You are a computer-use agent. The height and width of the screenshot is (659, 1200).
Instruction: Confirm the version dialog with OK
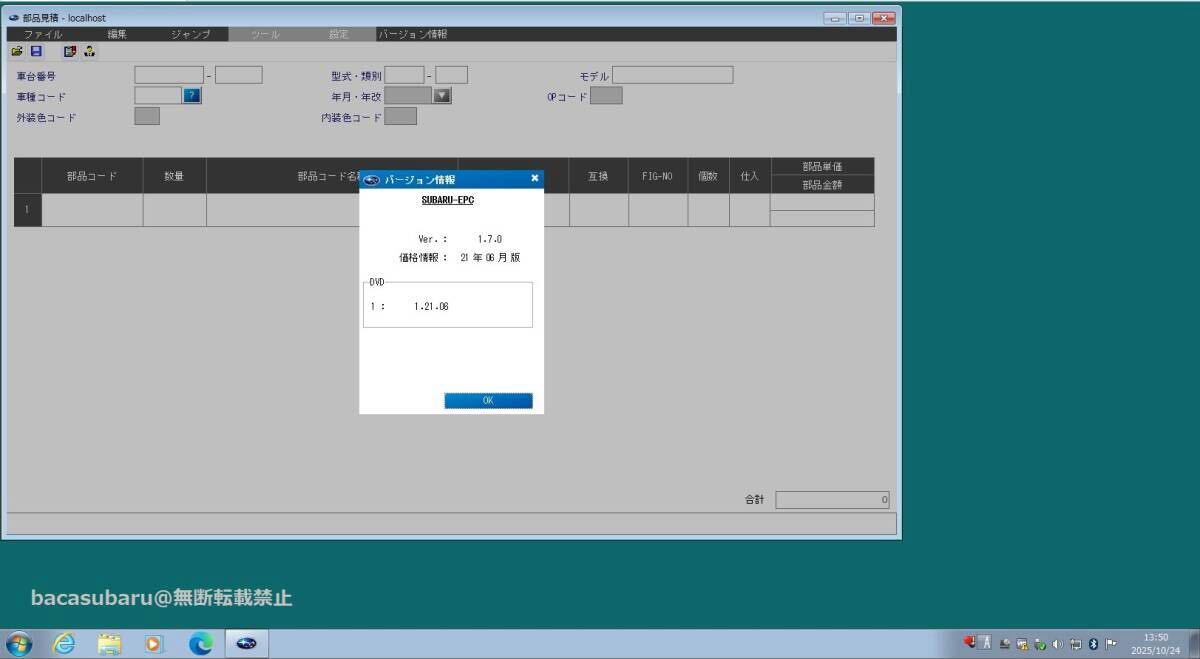[x=488, y=400]
